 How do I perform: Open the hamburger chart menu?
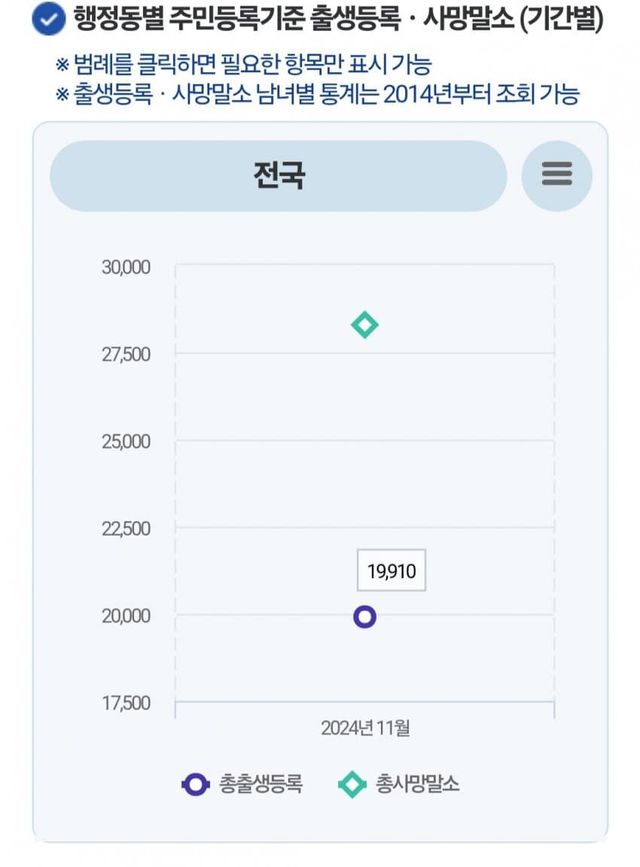[557, 174]
